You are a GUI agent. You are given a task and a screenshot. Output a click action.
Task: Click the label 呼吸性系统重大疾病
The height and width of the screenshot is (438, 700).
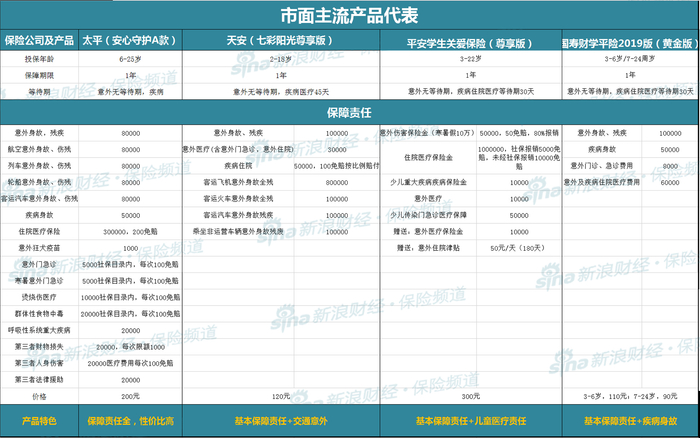click(x=39, y=331)
